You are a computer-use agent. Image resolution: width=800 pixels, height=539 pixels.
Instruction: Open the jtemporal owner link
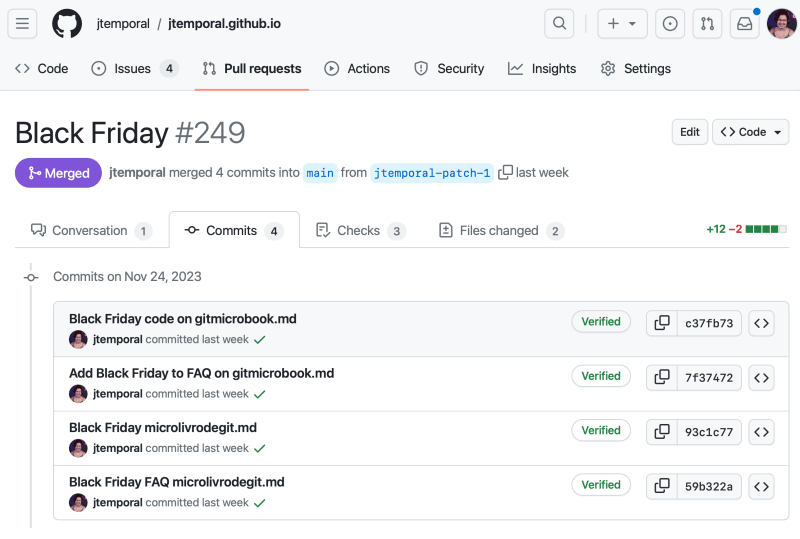(123, 23)
